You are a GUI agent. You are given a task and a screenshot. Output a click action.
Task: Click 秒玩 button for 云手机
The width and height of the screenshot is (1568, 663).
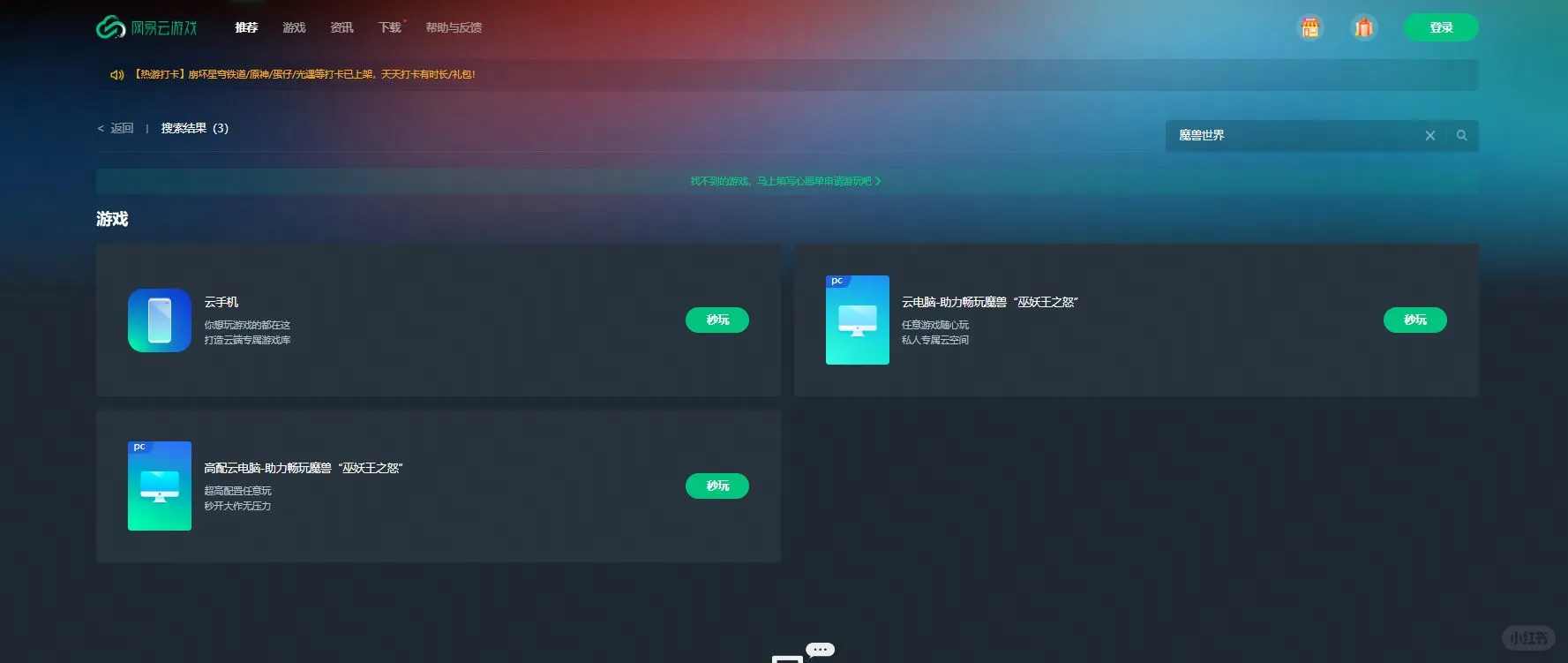pyautogui.click(x=717, y=320)
